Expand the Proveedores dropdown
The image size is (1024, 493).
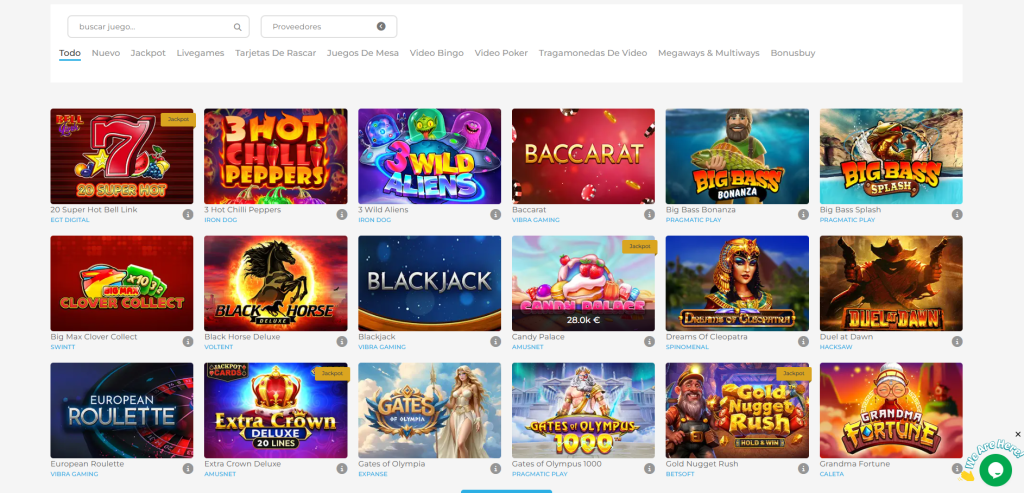(x=320, y=27)
